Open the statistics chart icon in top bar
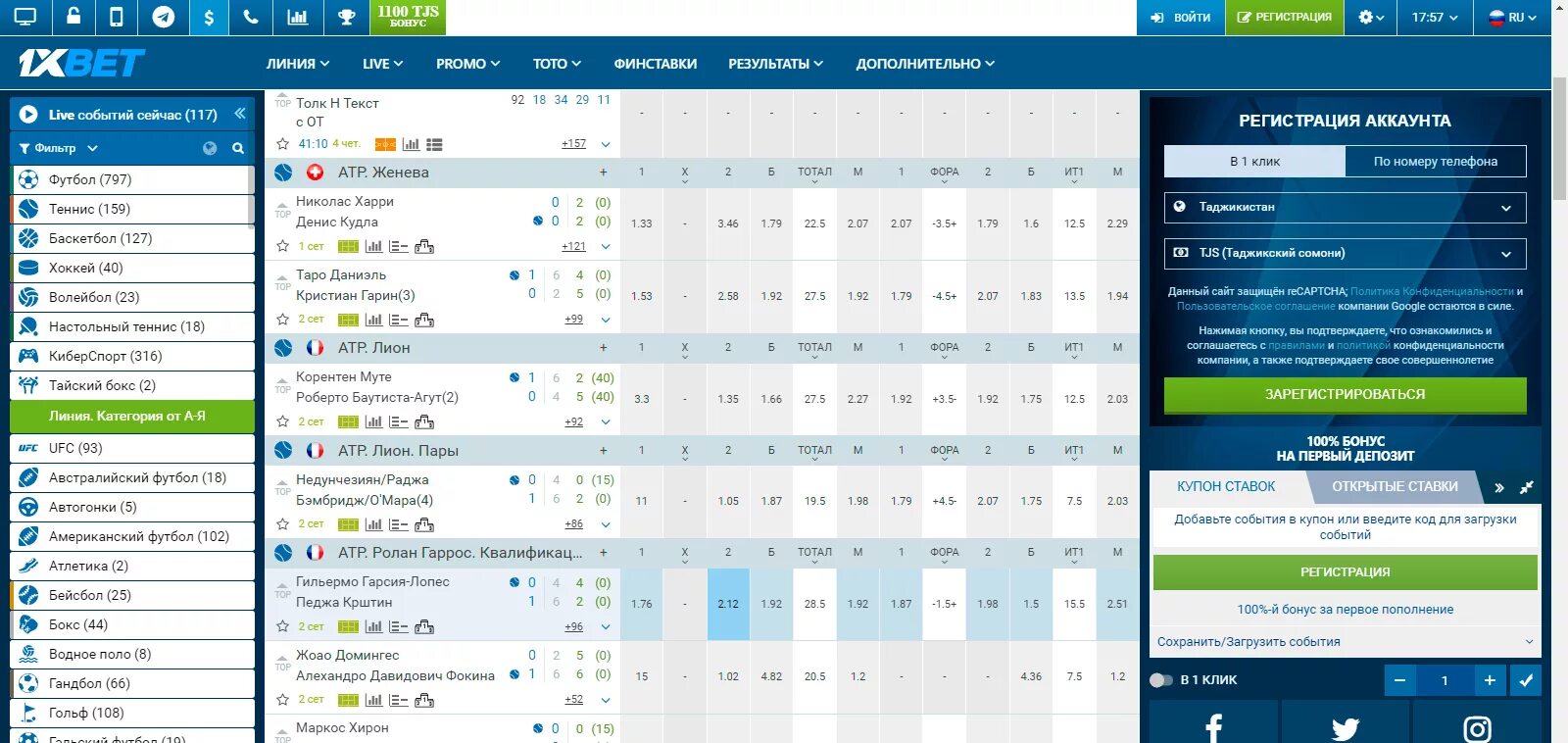Screen dimensions: 1568x743 pyautogui.click(x=297, y=17)
